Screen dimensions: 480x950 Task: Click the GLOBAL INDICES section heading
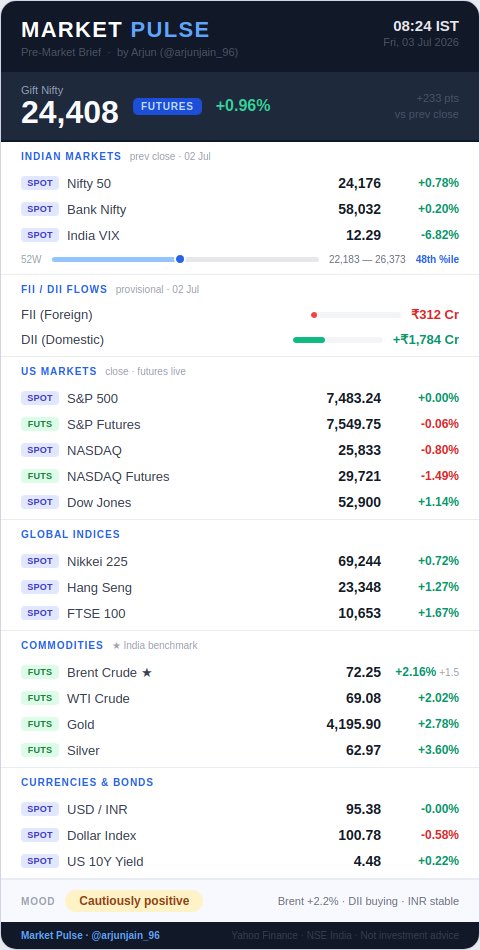point(71,534)
